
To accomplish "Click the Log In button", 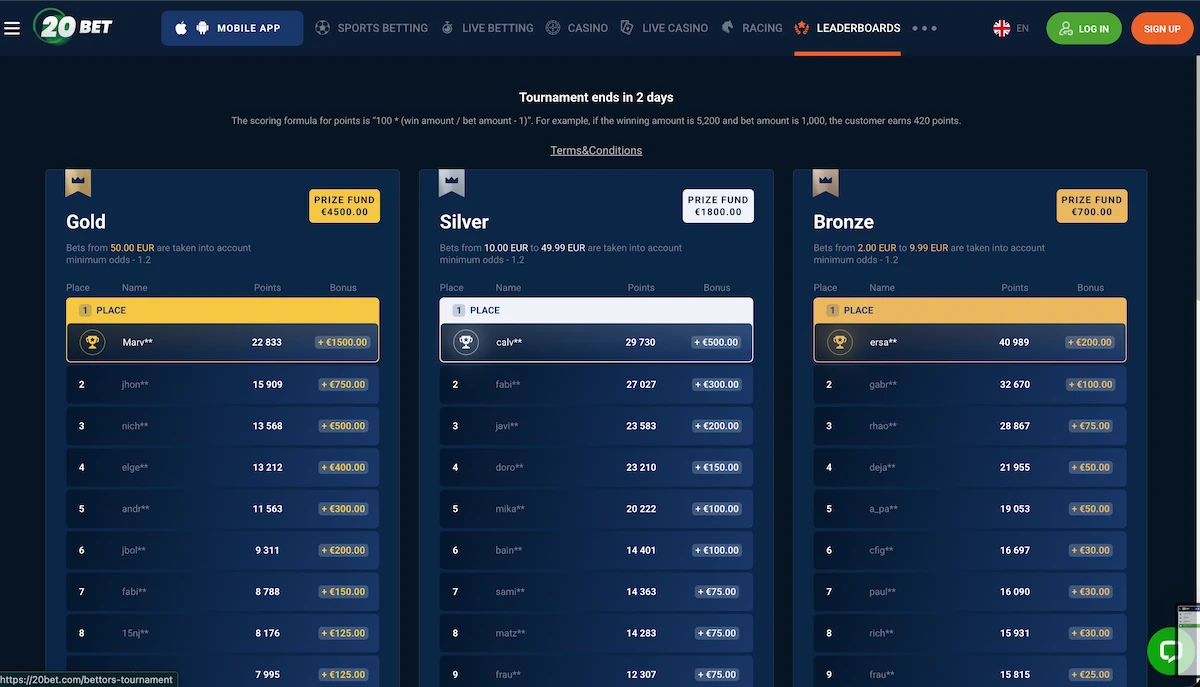I will tap(1083, 28).
